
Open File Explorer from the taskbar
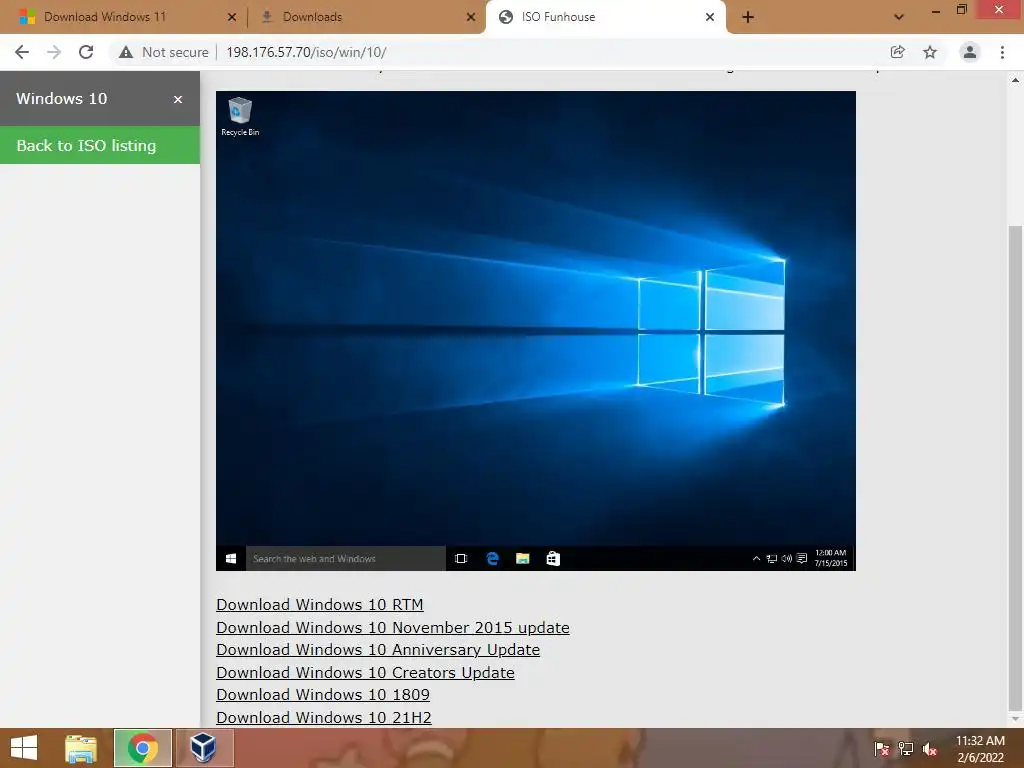click(81, 748)
